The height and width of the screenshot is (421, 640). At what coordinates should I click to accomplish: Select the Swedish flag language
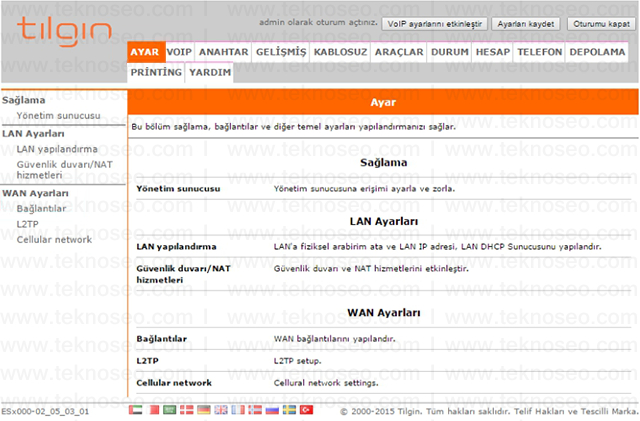coord(289,410)
